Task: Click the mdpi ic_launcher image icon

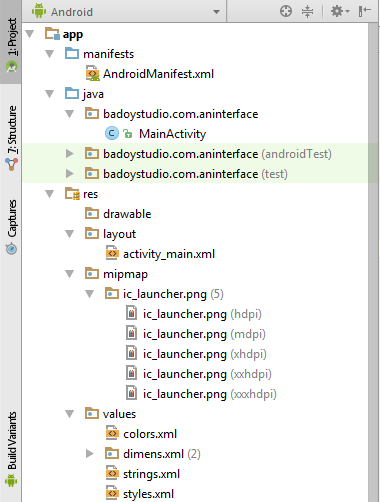Action: coord(132,333)
